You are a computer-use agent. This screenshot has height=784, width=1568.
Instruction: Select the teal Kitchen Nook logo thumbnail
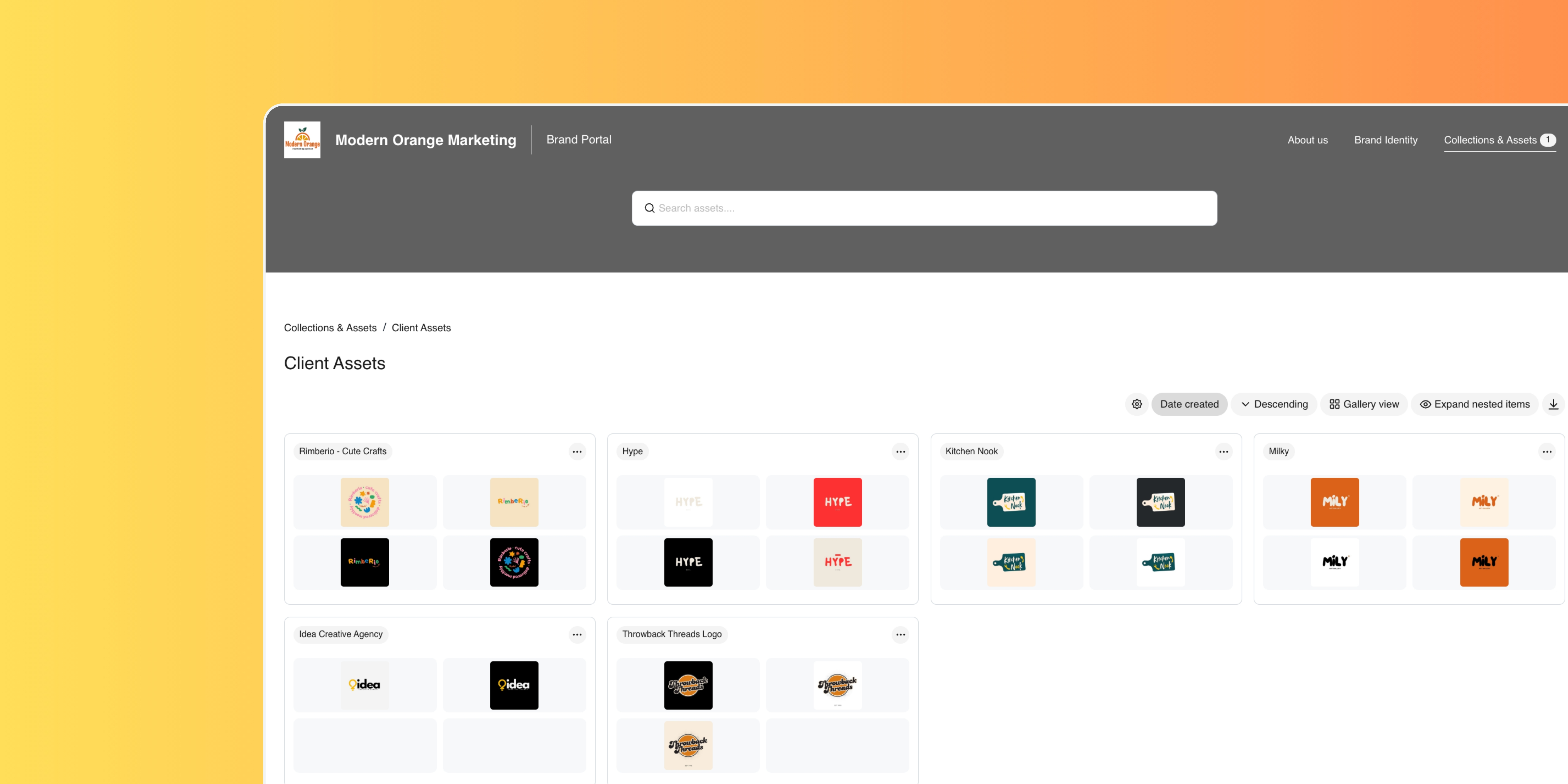click(x=1011, y=502)
